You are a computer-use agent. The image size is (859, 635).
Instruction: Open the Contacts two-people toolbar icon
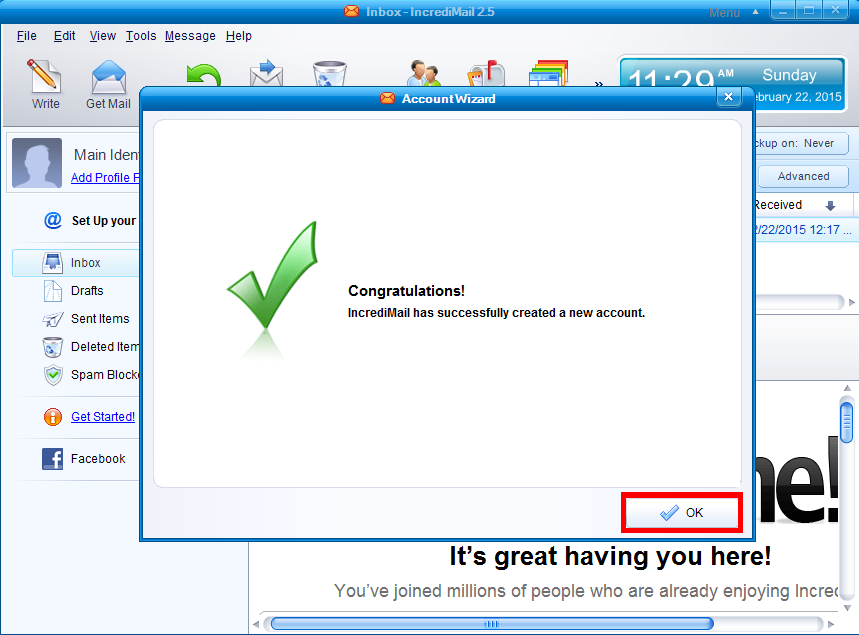[423, 73]
